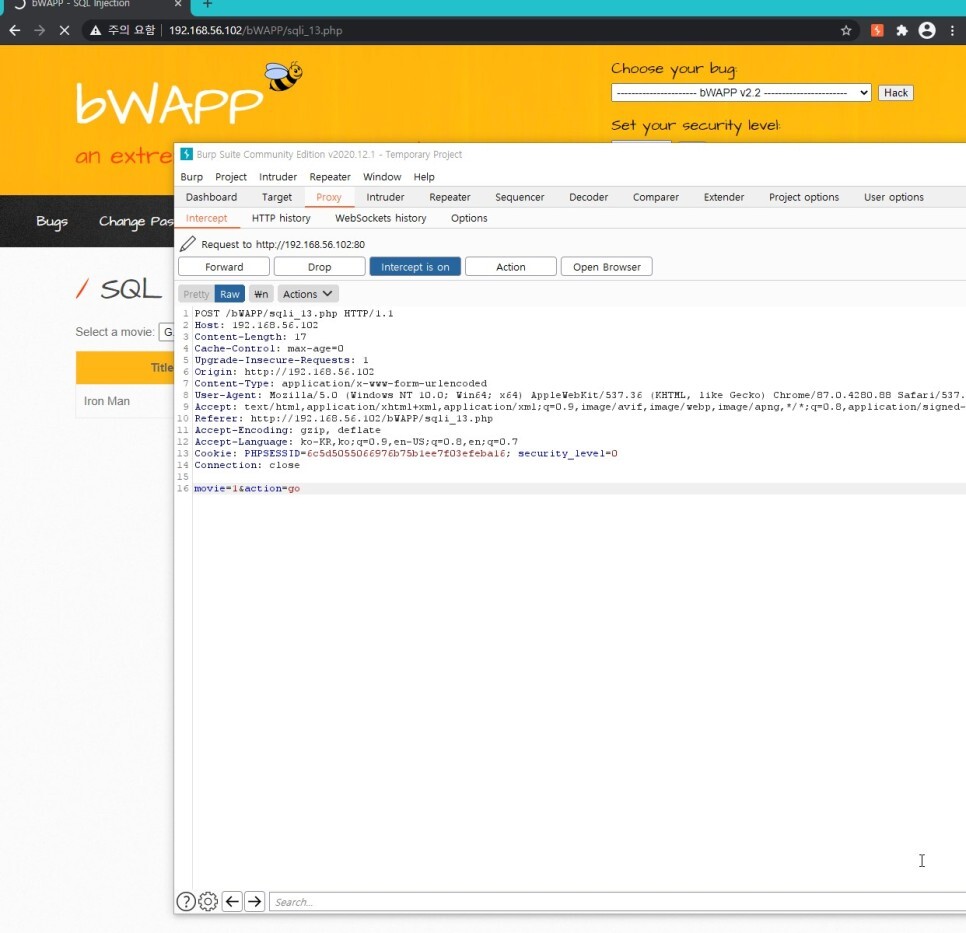Screen dimensions: 966x933
Task: Open the Chrome extensions puzzle icon
Action: (902, 30)
